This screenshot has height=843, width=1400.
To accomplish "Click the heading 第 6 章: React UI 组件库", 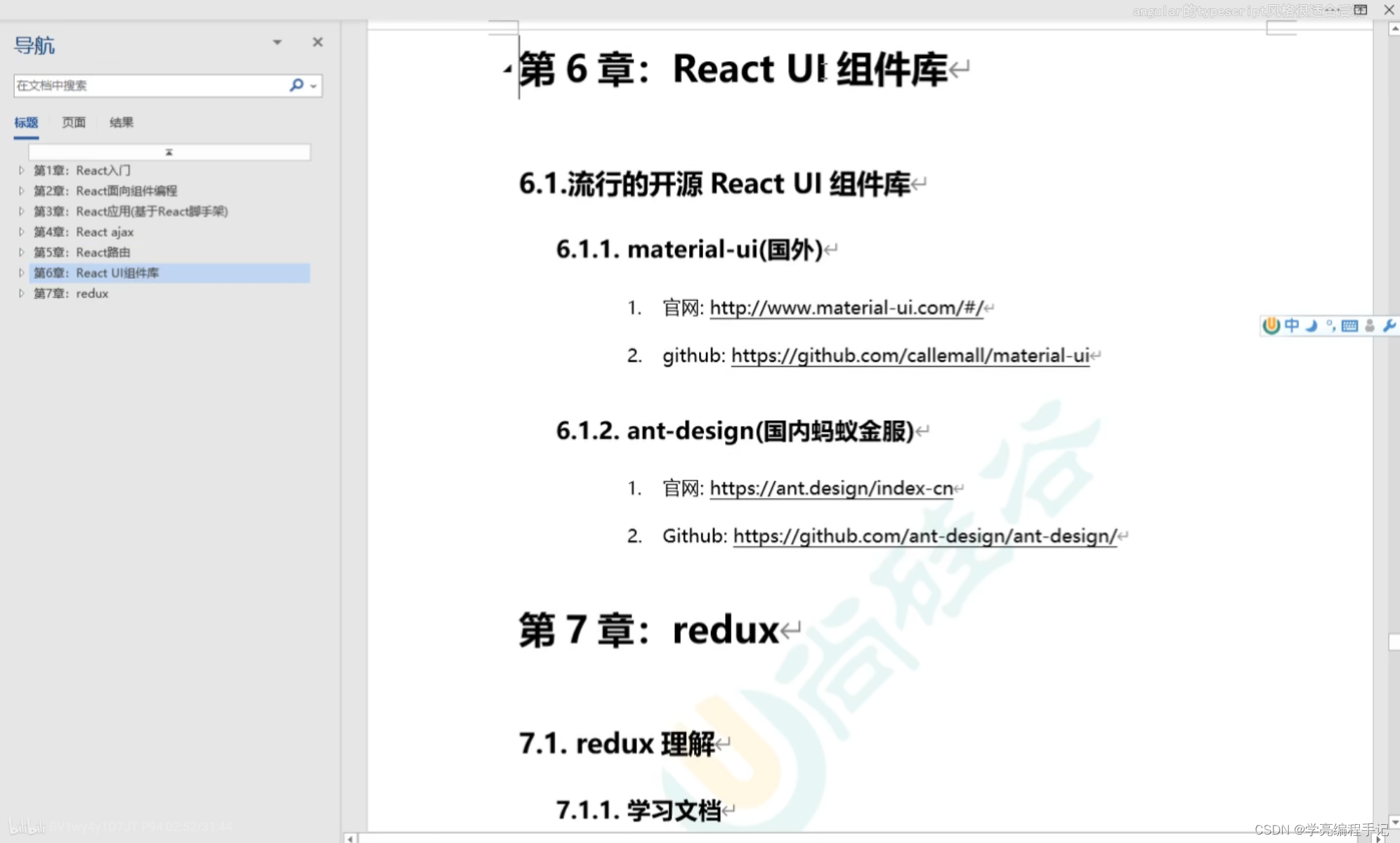I will [734, 70].
